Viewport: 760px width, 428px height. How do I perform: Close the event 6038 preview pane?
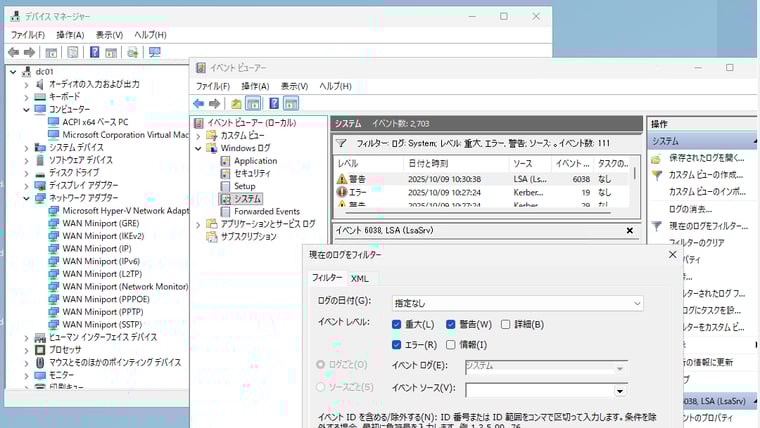(629, 230)
